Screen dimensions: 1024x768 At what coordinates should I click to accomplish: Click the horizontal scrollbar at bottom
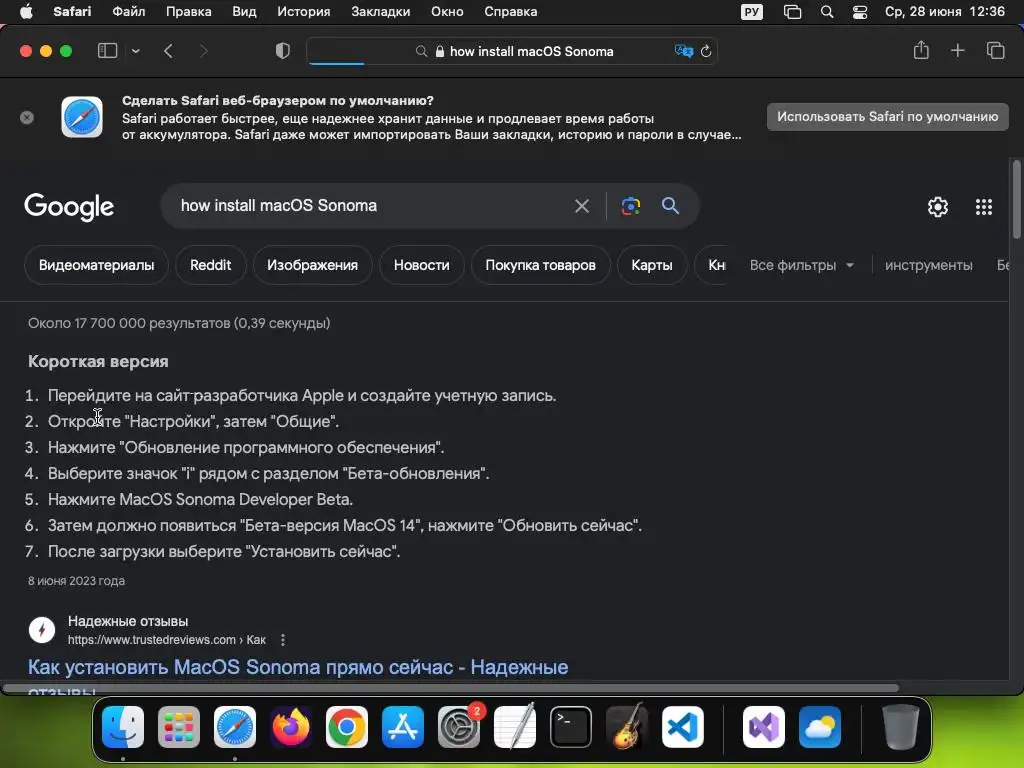(x=451, y=688)
